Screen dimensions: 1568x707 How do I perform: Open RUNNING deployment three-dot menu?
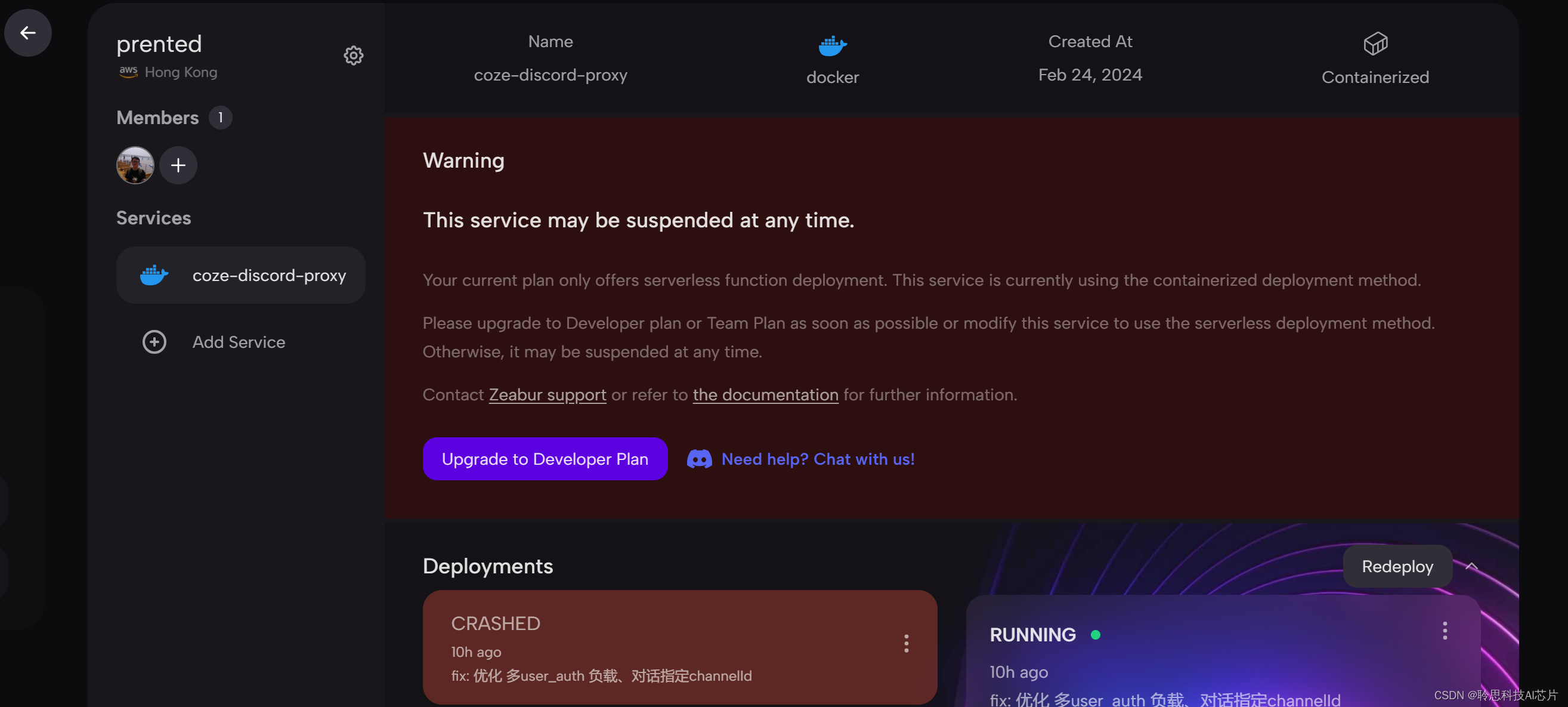(1445, 630)
